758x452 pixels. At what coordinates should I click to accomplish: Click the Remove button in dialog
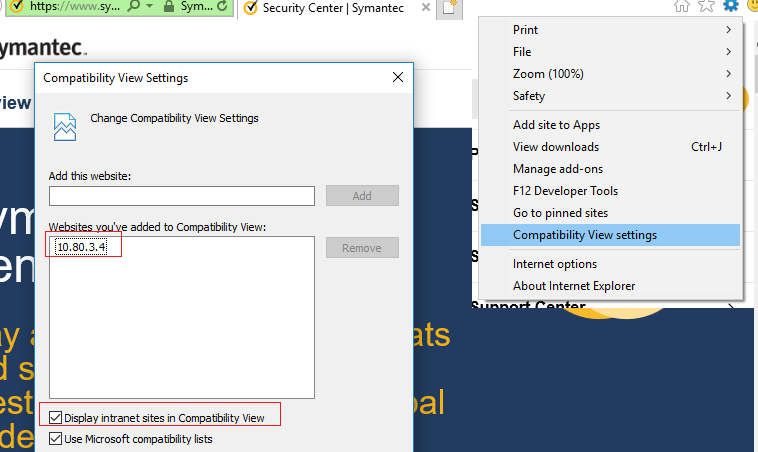362,248
